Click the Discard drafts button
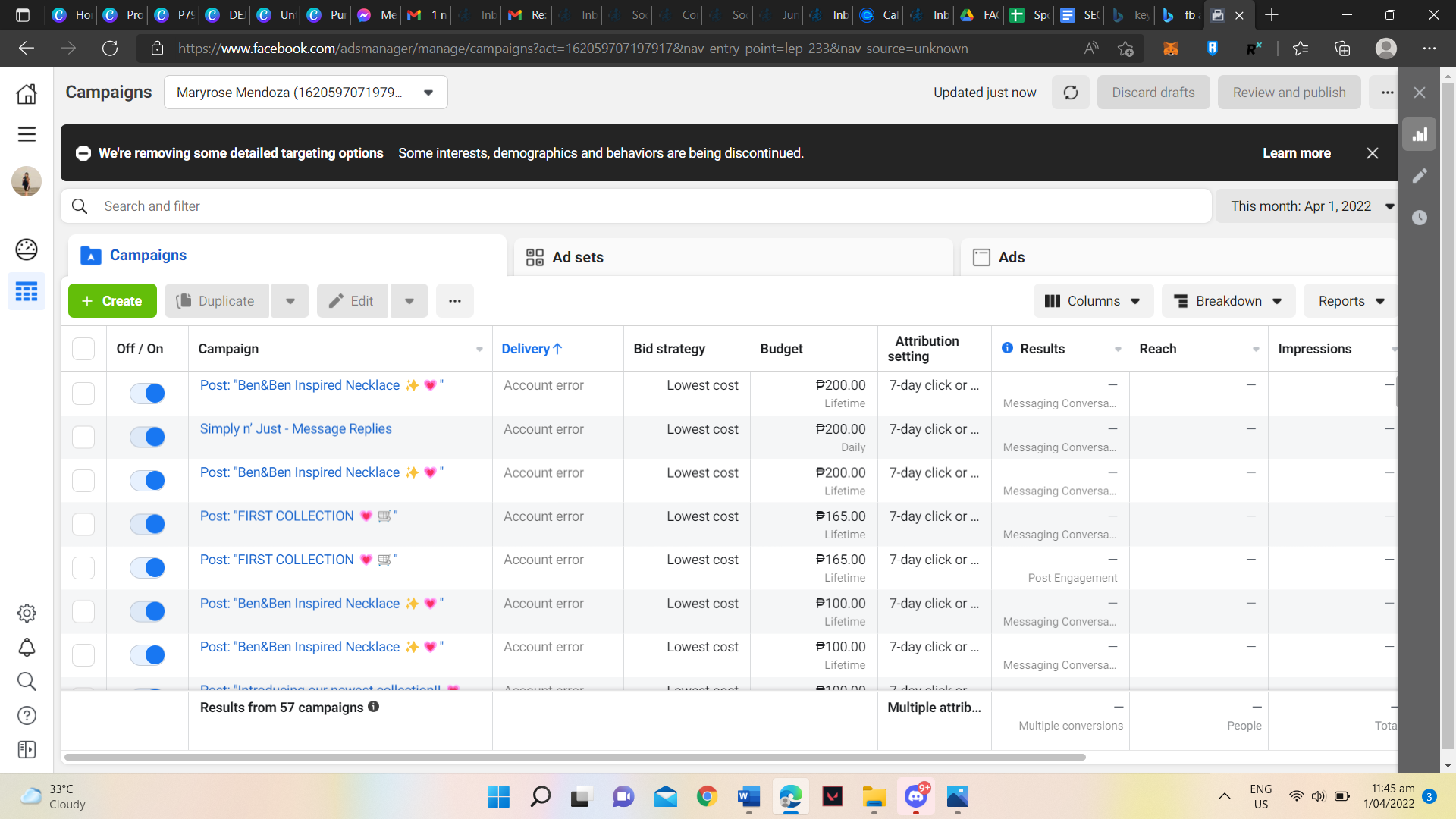The width and height of the screenshot is (1456, 819). click(x=1153, y=93)
